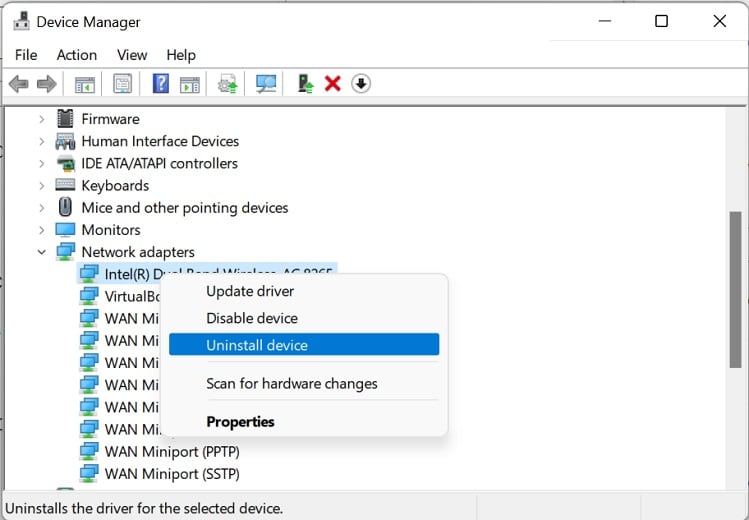749x520 pixels.
Task: Close the Device Manager window
Action: click(x=719, y=21)
